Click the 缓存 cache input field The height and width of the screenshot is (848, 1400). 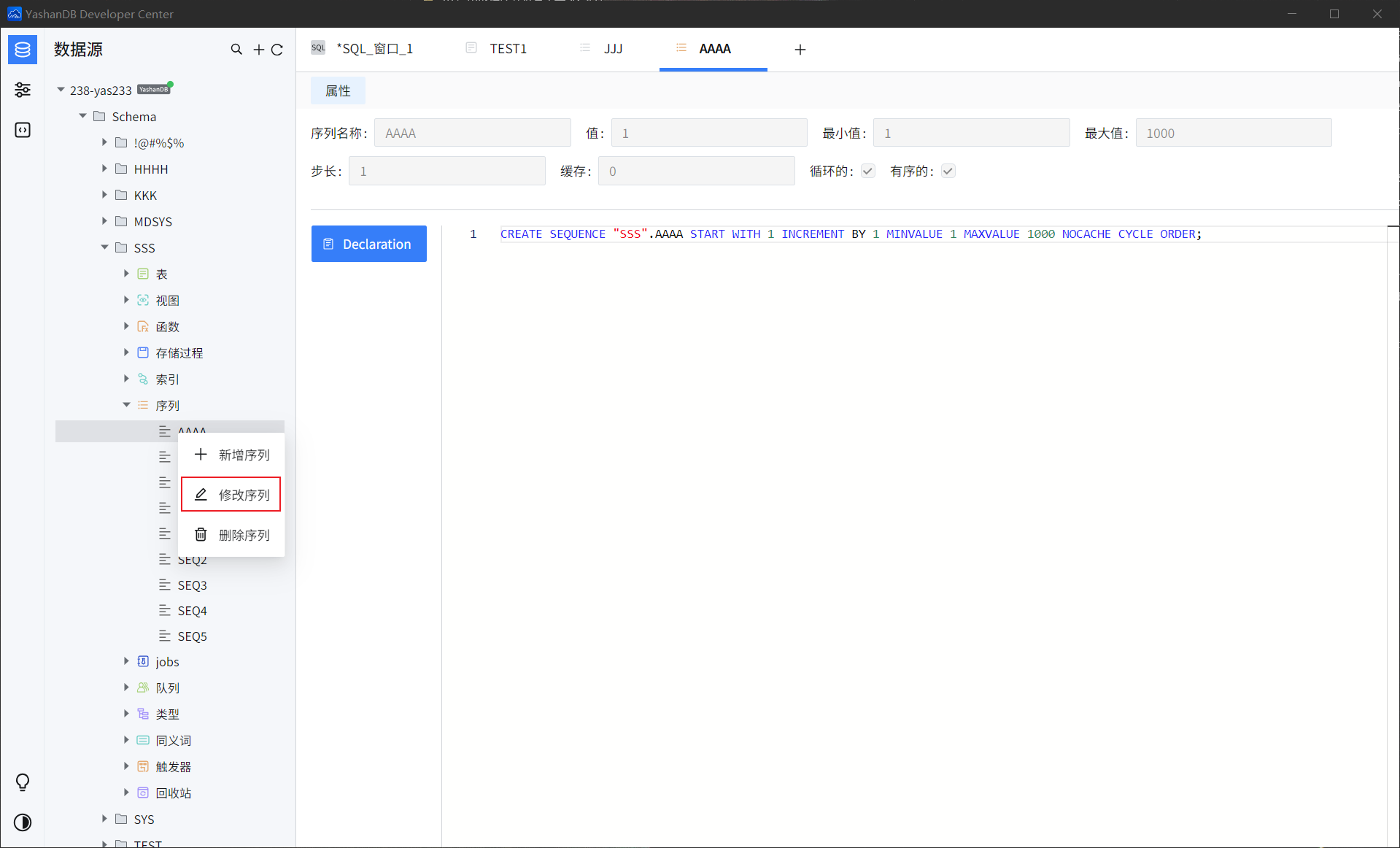pos(697,171)
